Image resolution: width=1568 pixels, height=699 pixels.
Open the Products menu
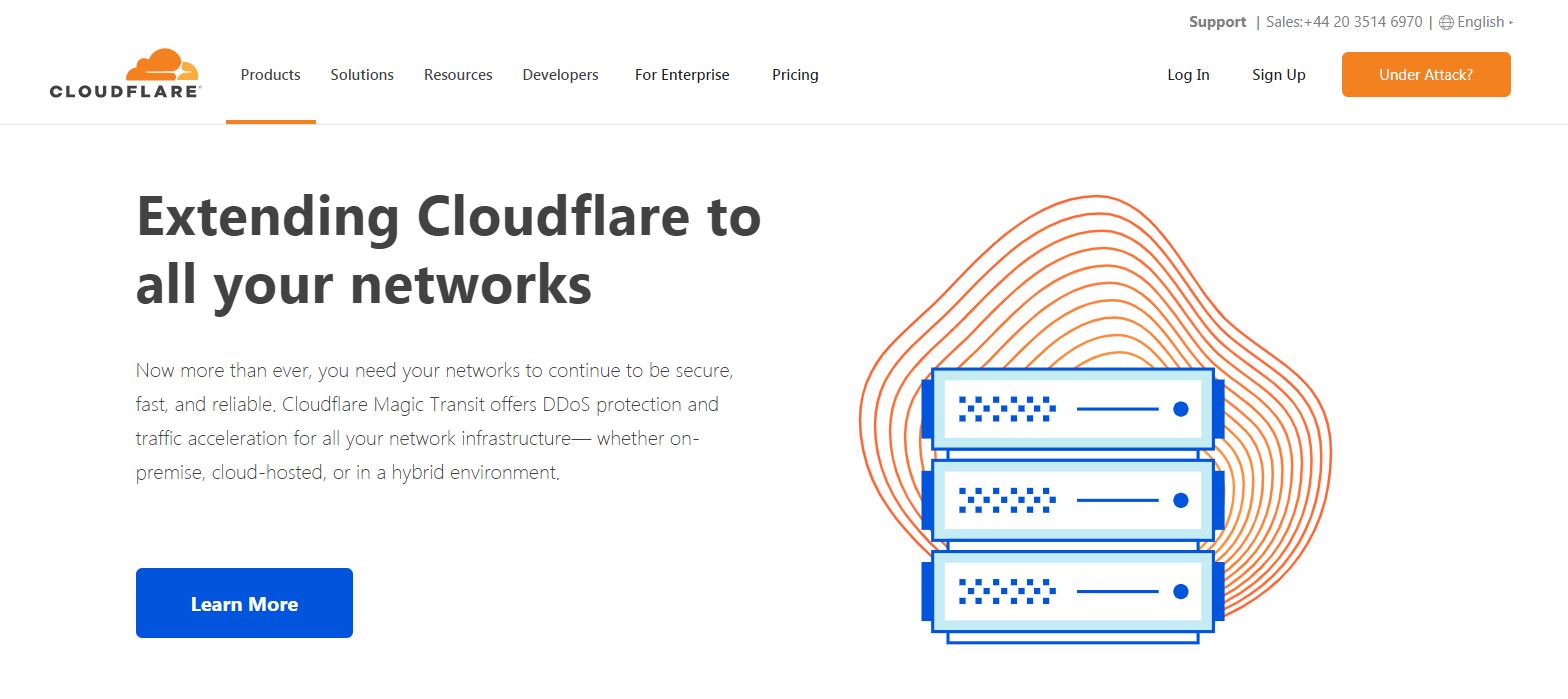coord(271,75)
